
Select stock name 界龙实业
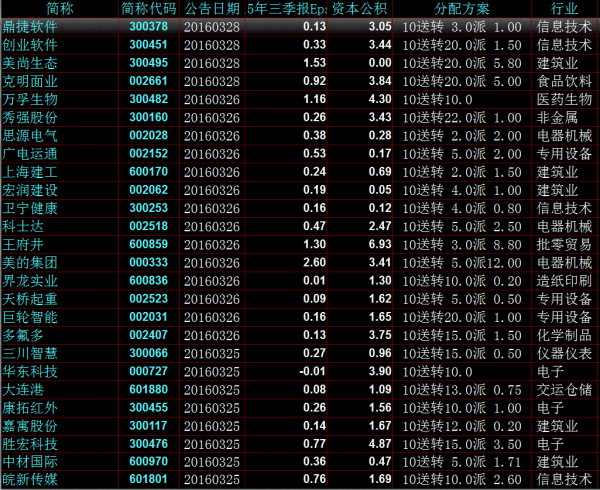point(30,281)
